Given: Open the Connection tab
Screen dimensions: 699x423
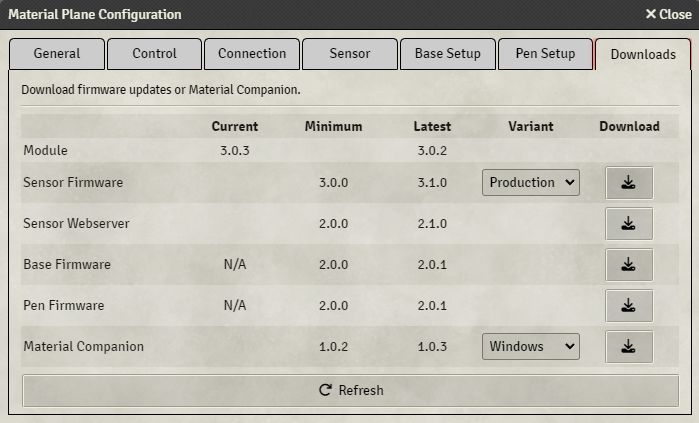Looking at the screenshot, I should [x=252, y=54].
